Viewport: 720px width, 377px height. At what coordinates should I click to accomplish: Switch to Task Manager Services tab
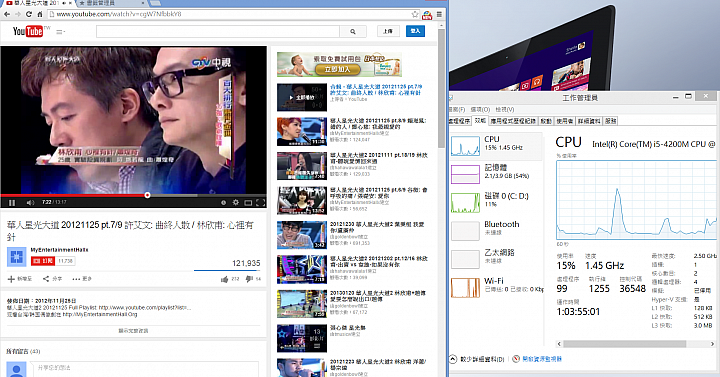click(x=610, y=121)
